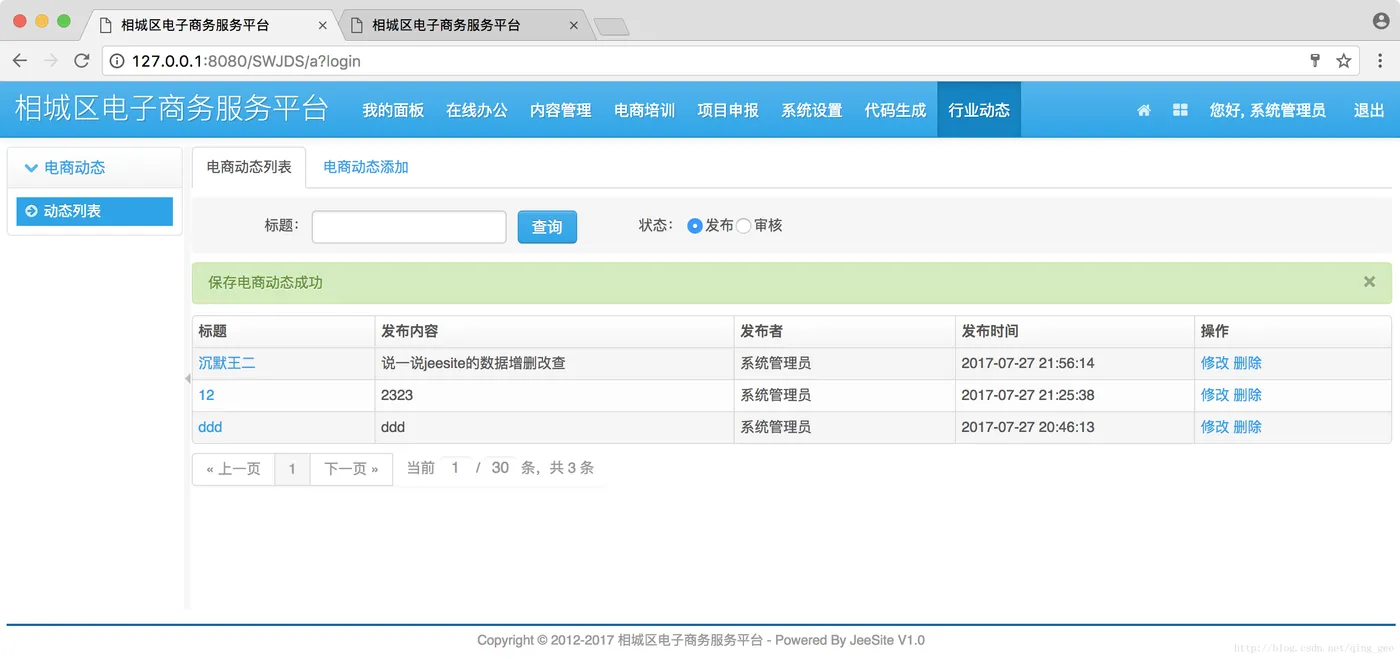Open the 行业动态 menu
The image size is (1400, 659).
point(979,110)
